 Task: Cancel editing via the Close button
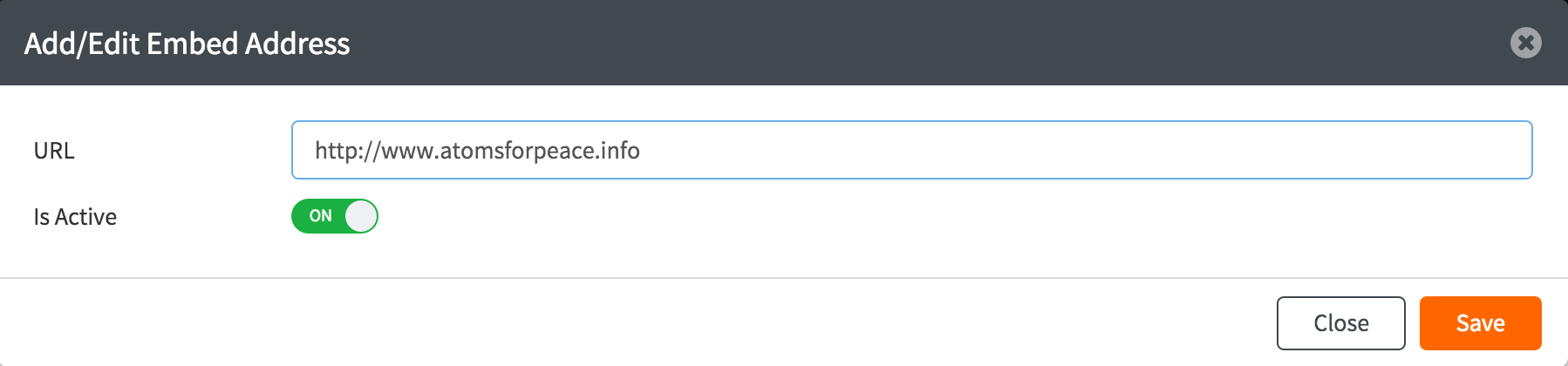pos(1340,323)
